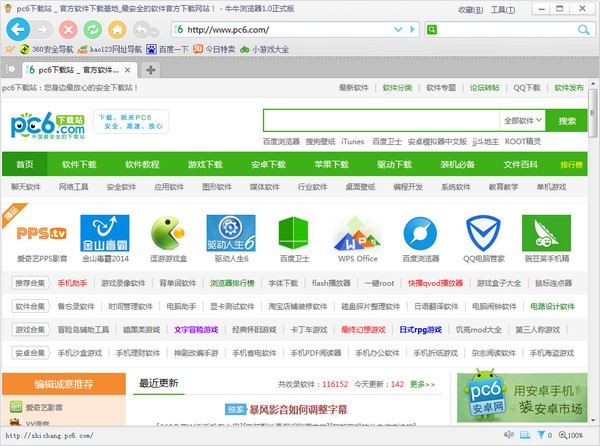Go to browser home page icon
The width and height of the screenshot is (600, 446).
point(117,28)
